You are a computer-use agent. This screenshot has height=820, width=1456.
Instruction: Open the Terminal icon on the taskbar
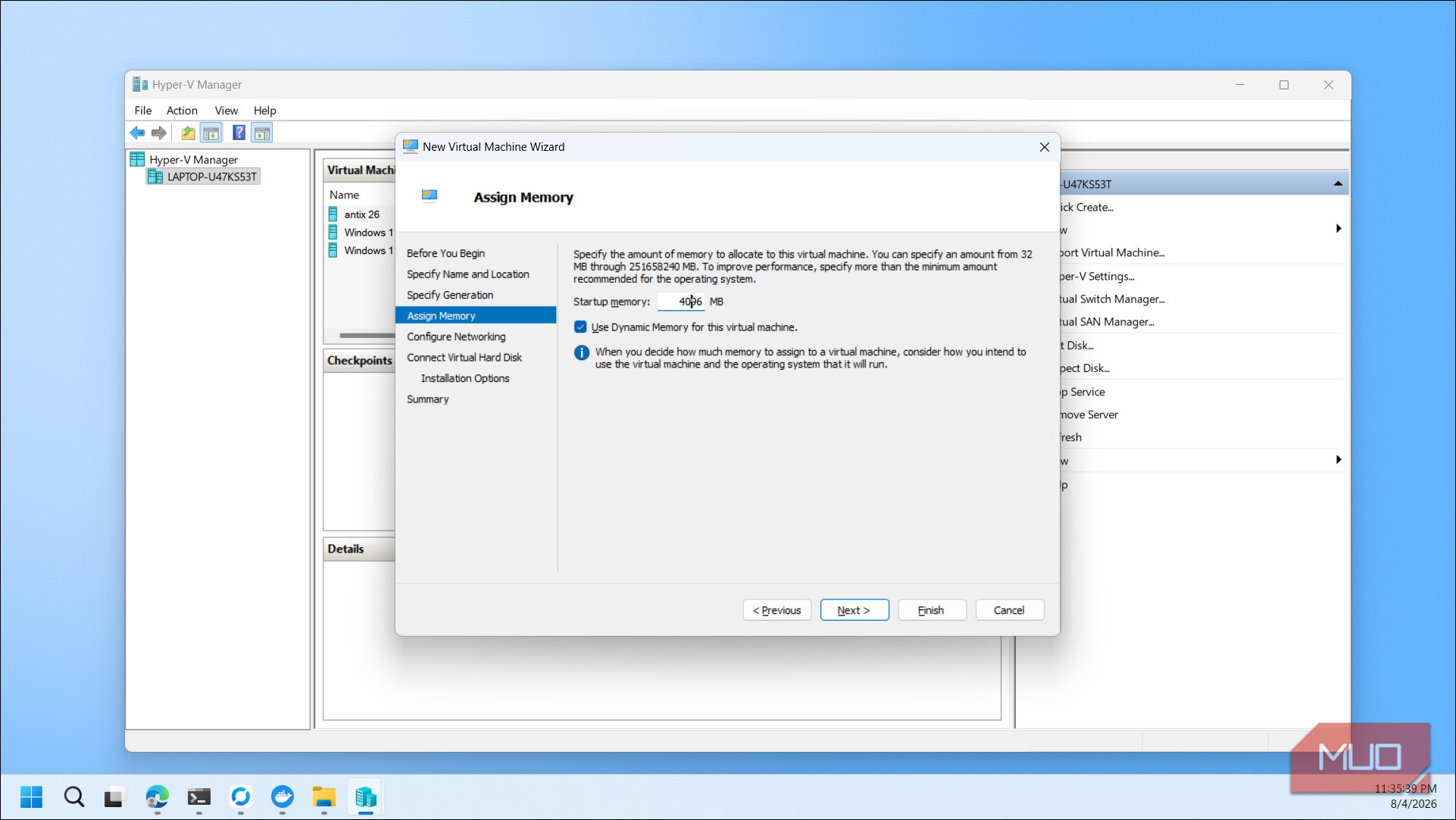198,797
